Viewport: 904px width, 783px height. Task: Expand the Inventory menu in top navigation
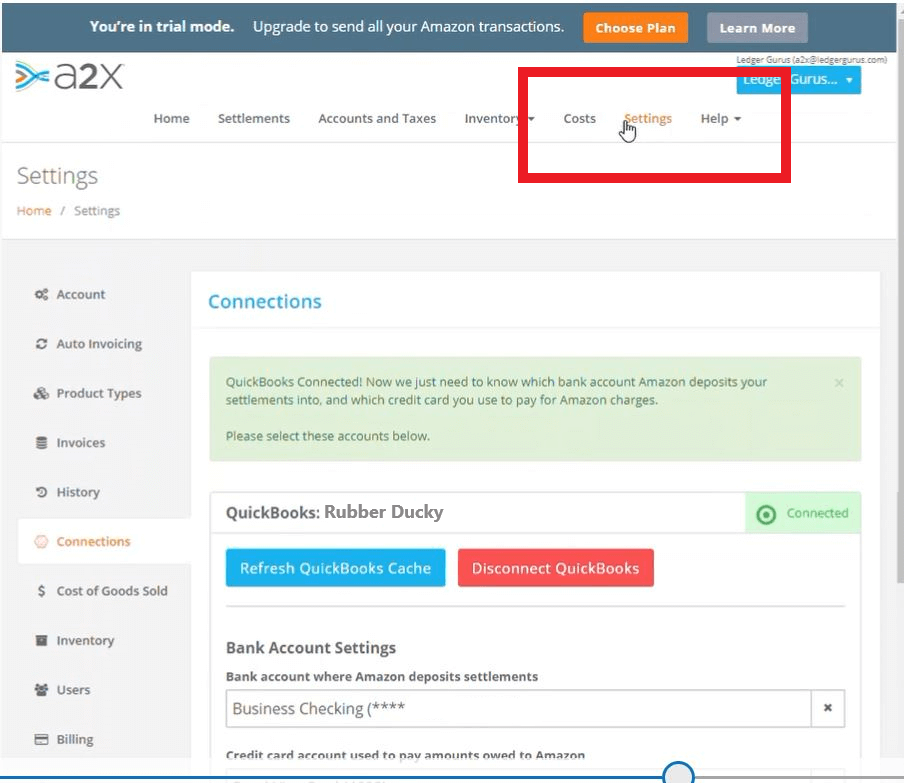[500, 119]
